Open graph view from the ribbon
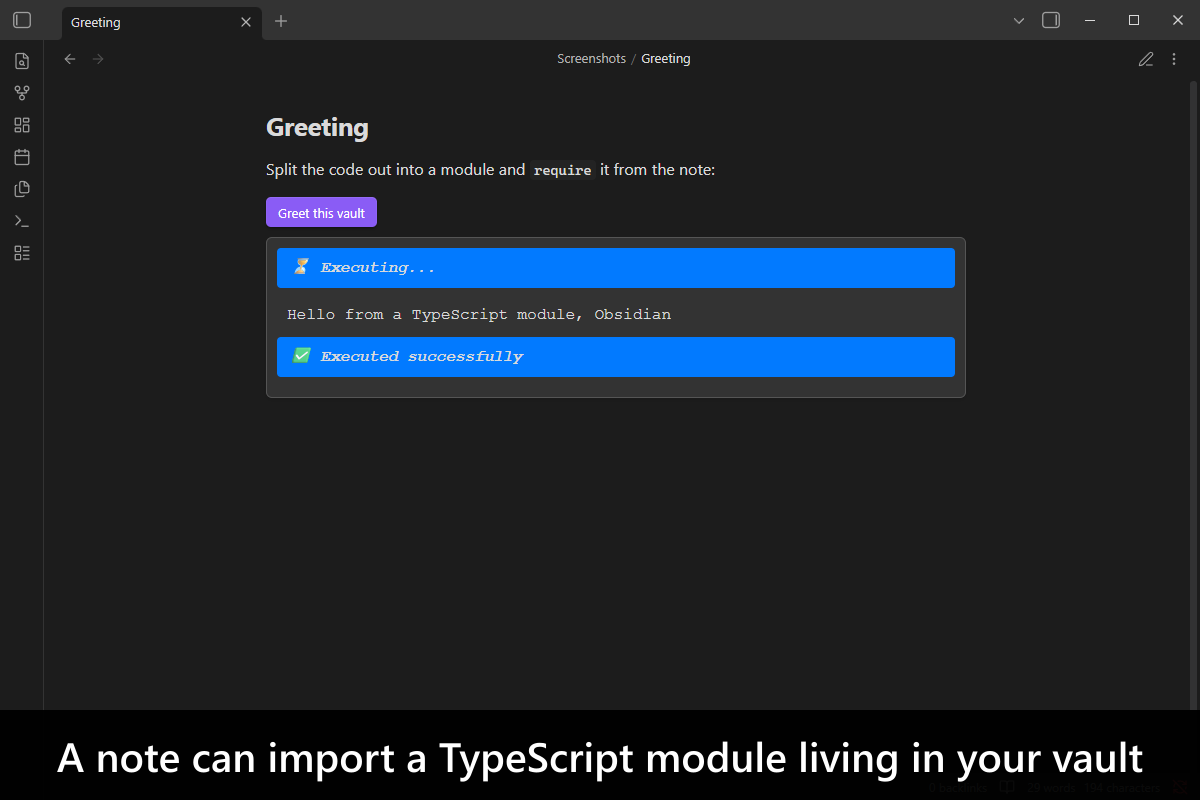 tap(22, 93)
